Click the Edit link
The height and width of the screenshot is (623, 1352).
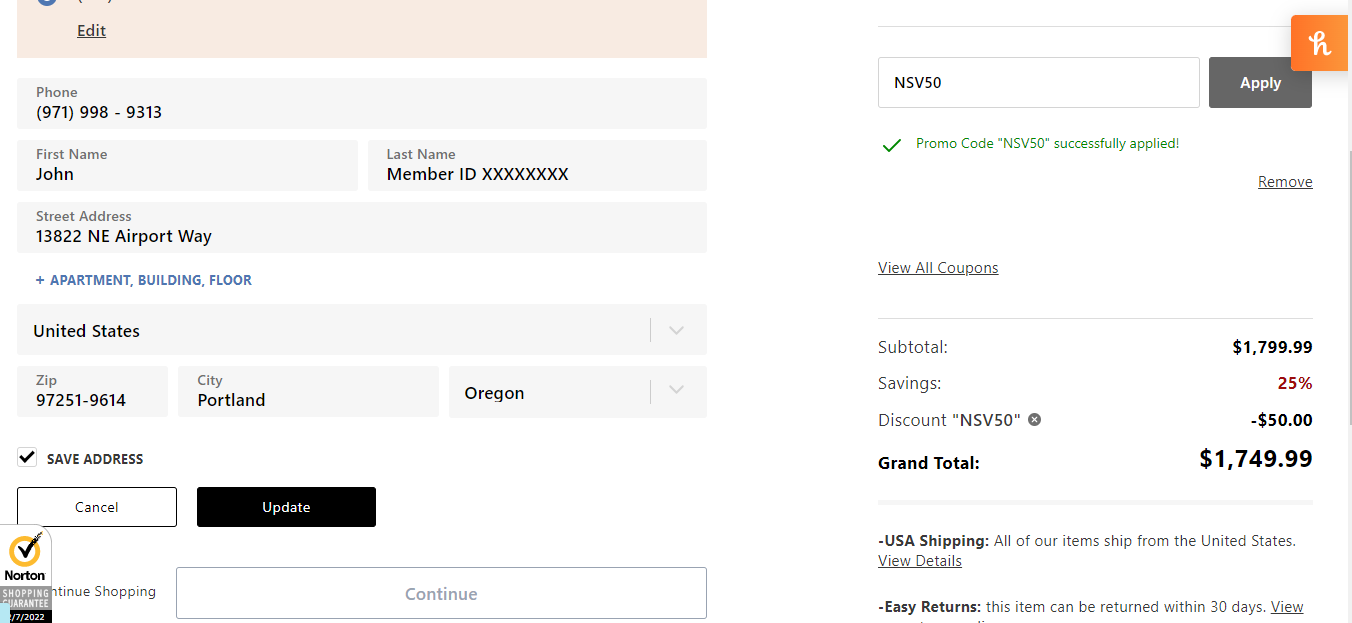click(91, 31)
